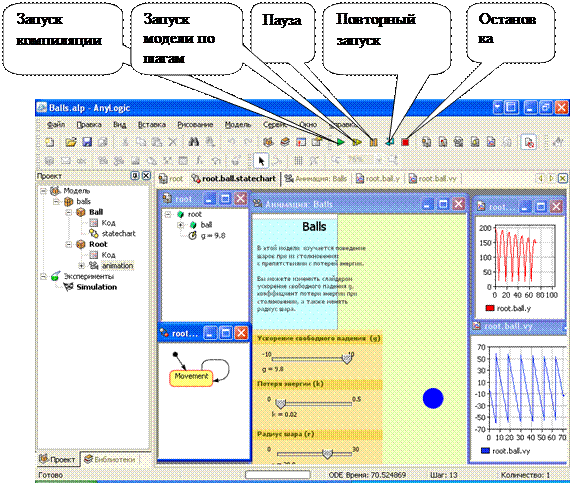This screenshot has height=483, width=570.
Task: Switch to the root.ball.vy tab
Action: click(433, 178)
